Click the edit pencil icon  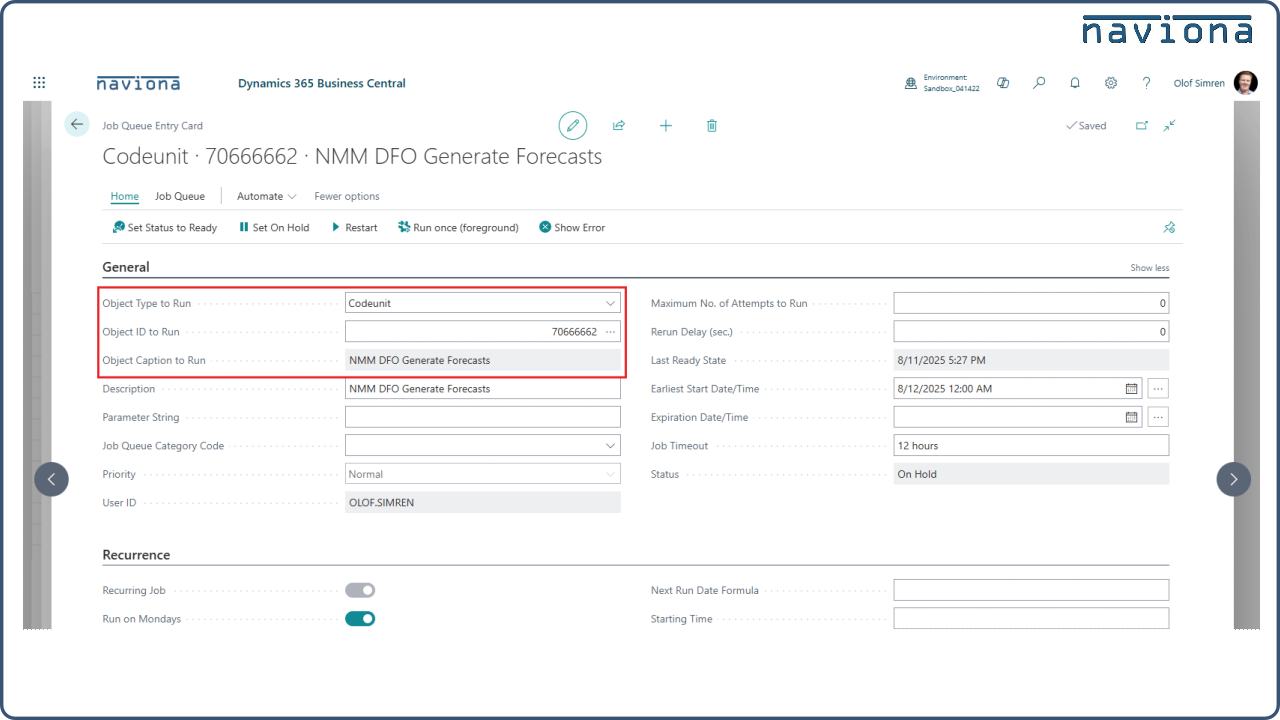click(572, 126)
